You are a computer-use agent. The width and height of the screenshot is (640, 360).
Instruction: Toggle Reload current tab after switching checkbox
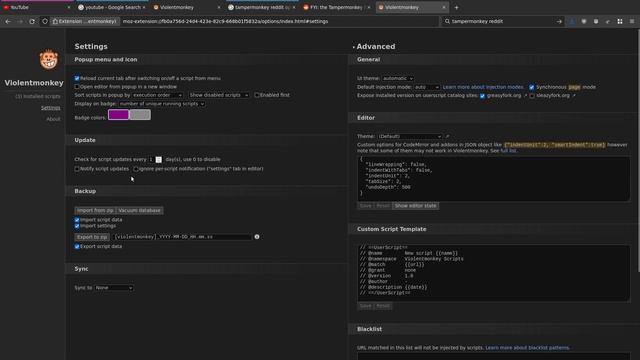[x=77, y=78]
